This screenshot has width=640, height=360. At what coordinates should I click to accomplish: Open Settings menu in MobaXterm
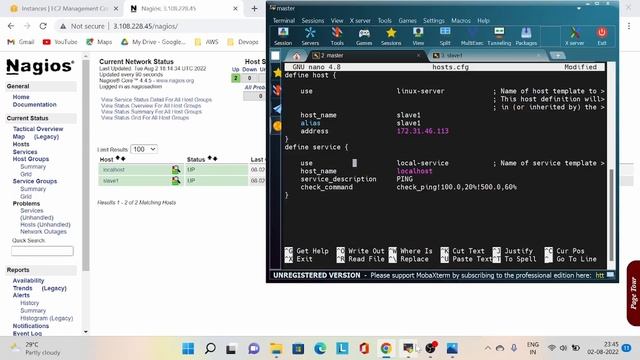[x=433, y=20]
